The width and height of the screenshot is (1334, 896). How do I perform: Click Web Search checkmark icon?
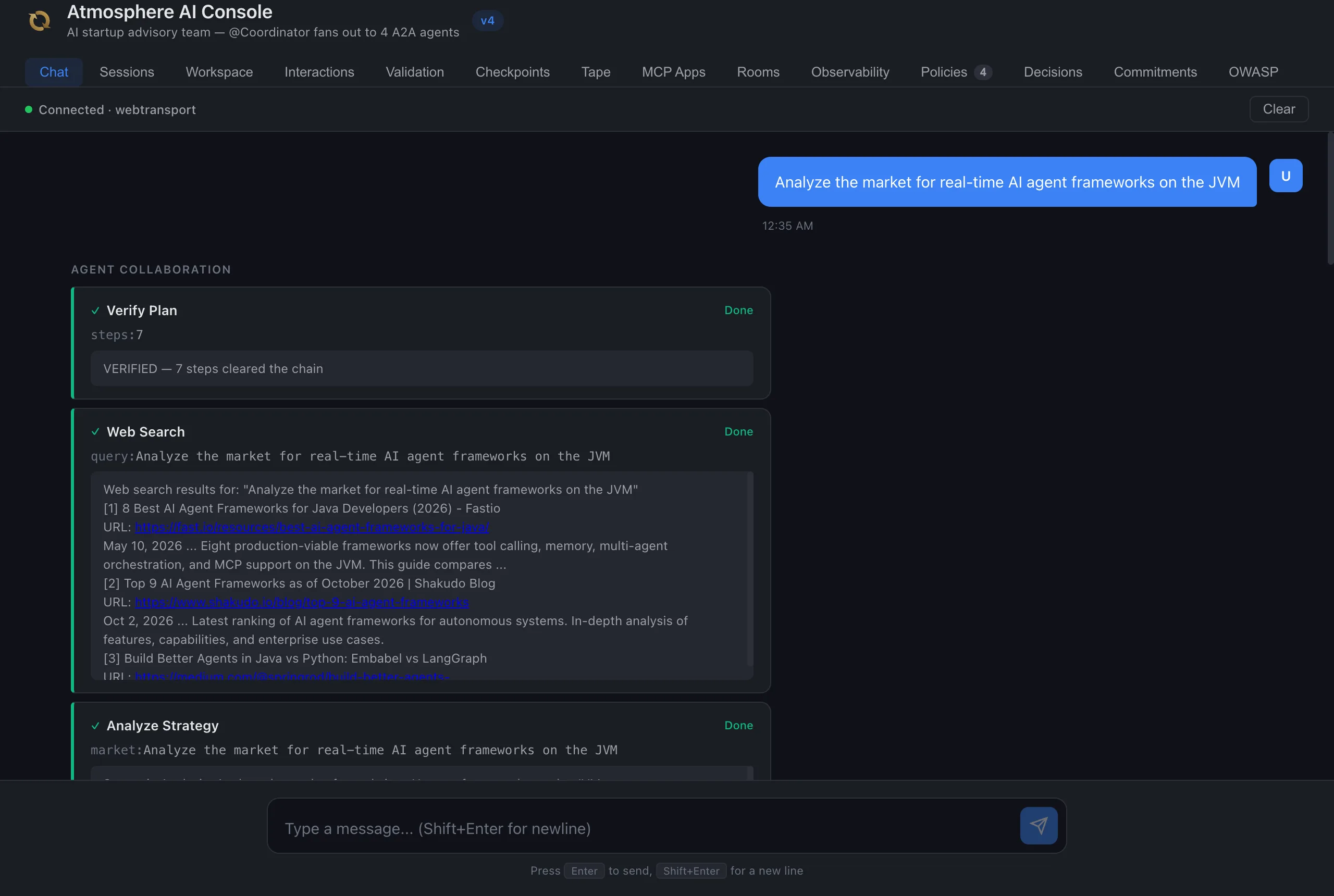(95, 432)
